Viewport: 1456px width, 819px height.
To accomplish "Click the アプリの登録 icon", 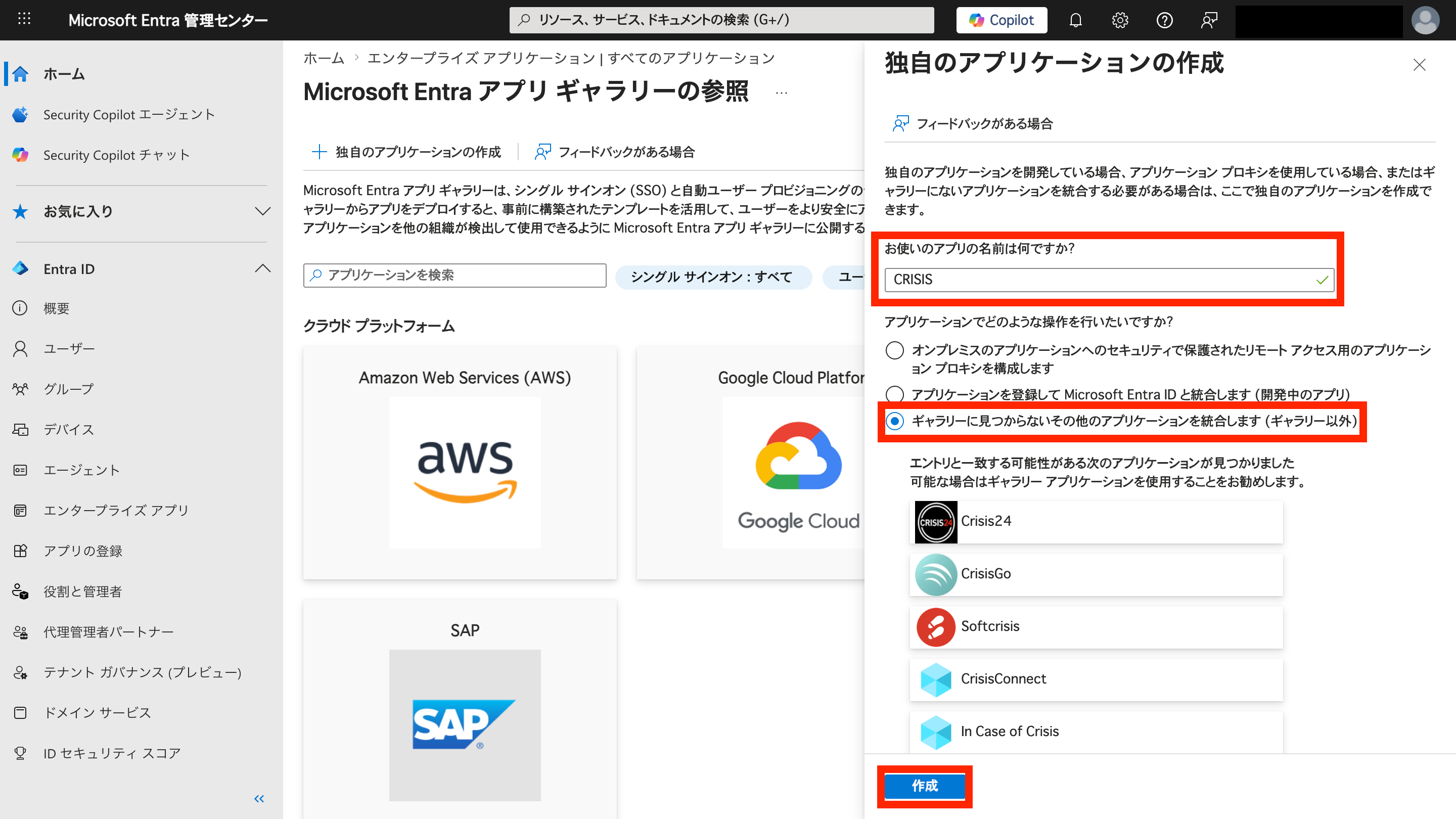I will [x=20, y=551].
